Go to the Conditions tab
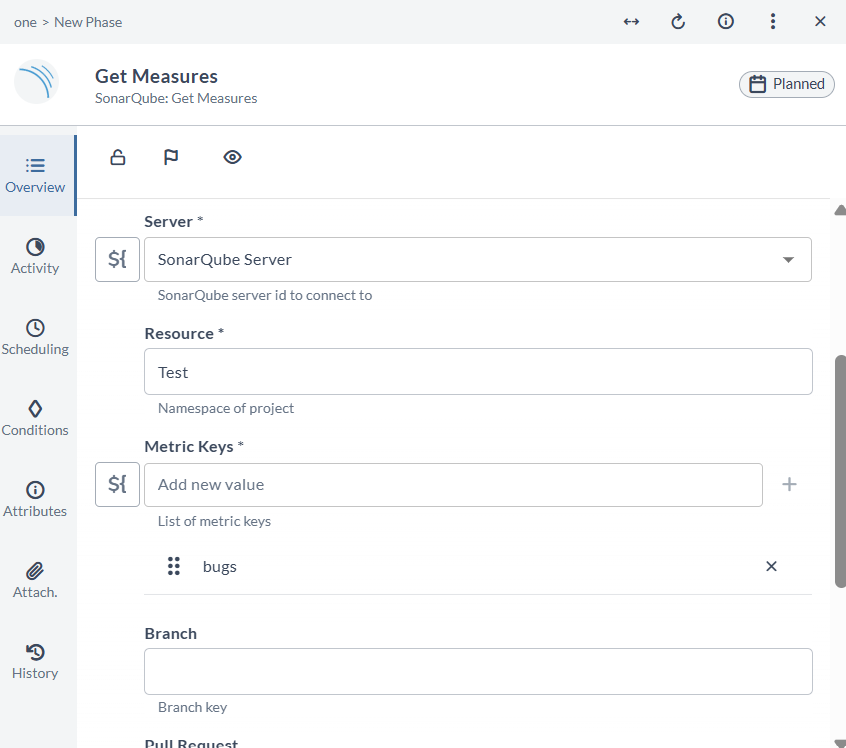Screen dimensions: 846x748 (35, 418)
